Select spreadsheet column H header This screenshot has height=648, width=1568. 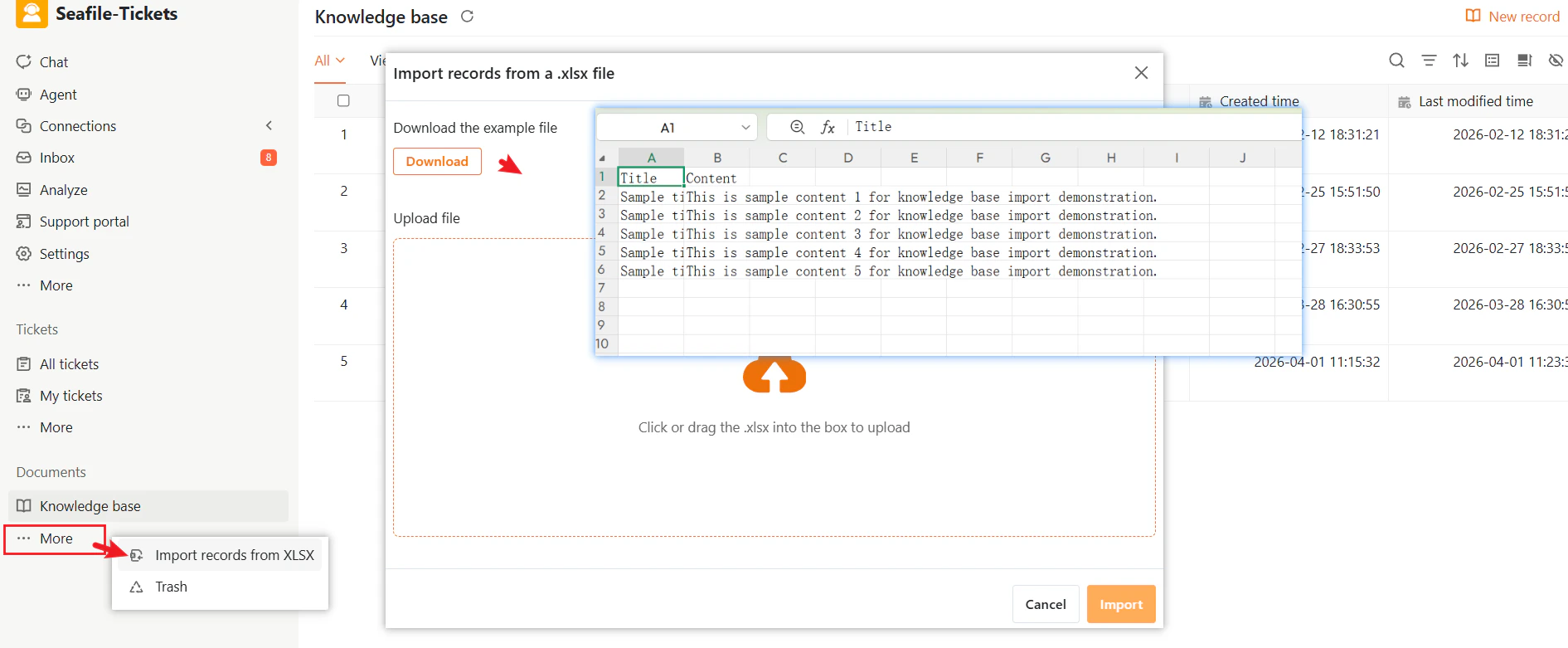click(x=1111, y=158)
